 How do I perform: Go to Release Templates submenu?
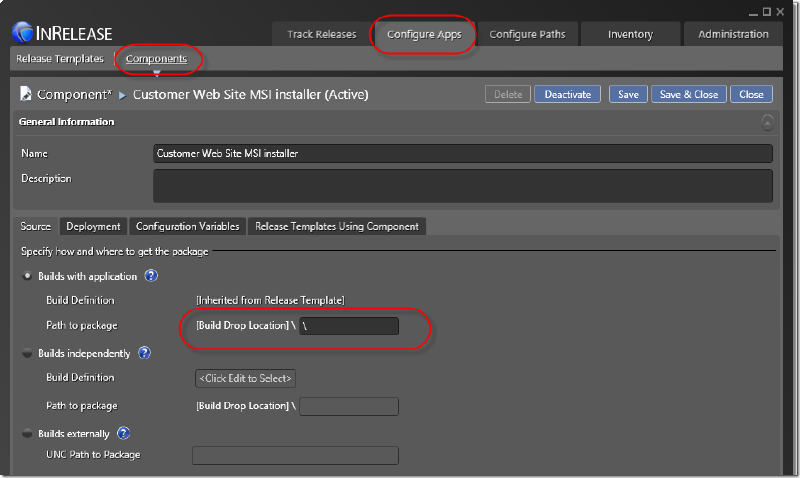pos(60,59)
